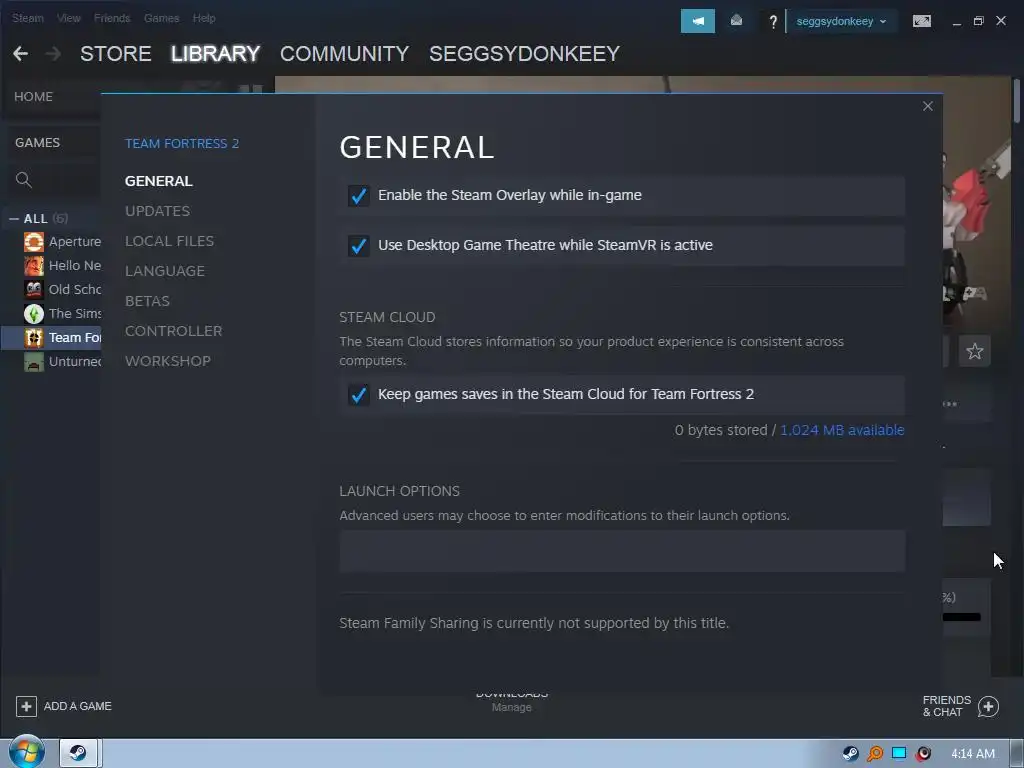Image resolution: width=1024 pixels, height=768 pixels.
Task: Click the back navigation arrow
Action: [21, 54]
